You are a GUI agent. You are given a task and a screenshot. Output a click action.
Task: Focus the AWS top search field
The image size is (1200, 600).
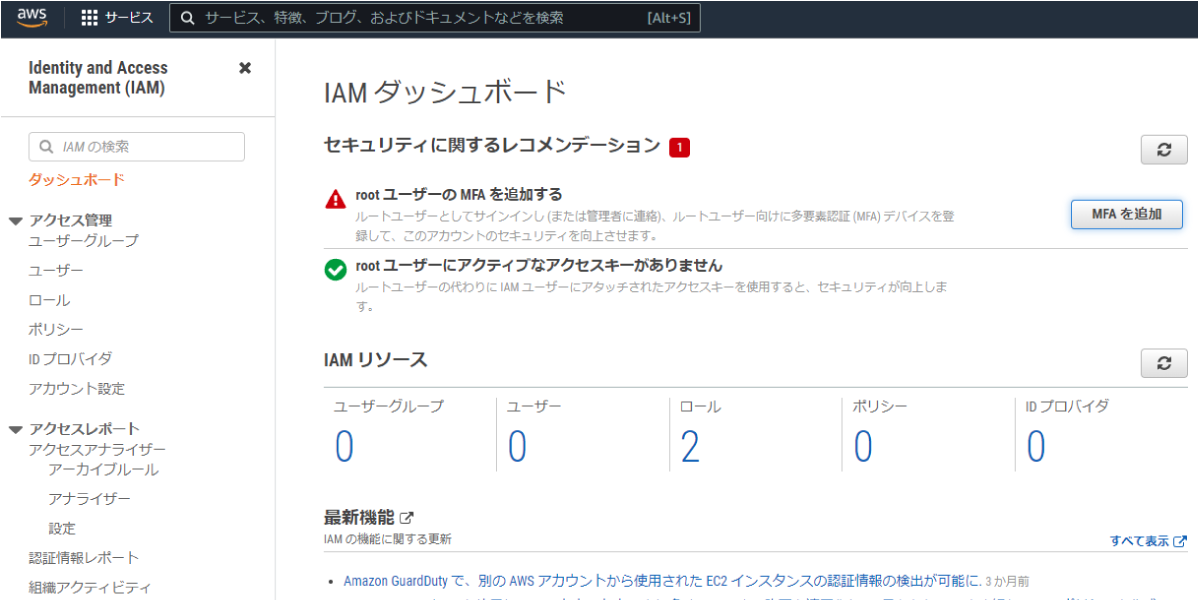click(x=435, y=18)
